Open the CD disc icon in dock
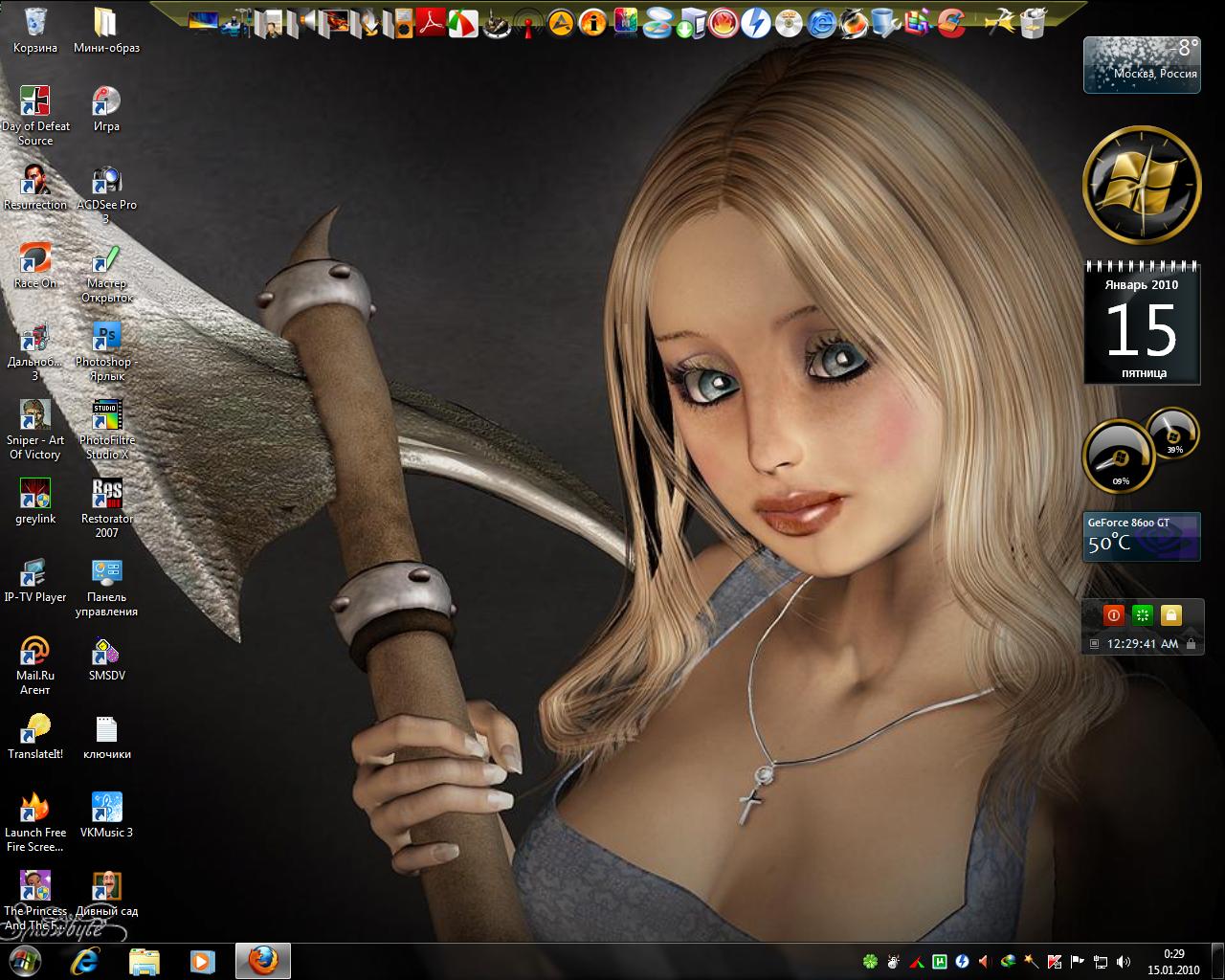1225x980 pixels. 789,22
